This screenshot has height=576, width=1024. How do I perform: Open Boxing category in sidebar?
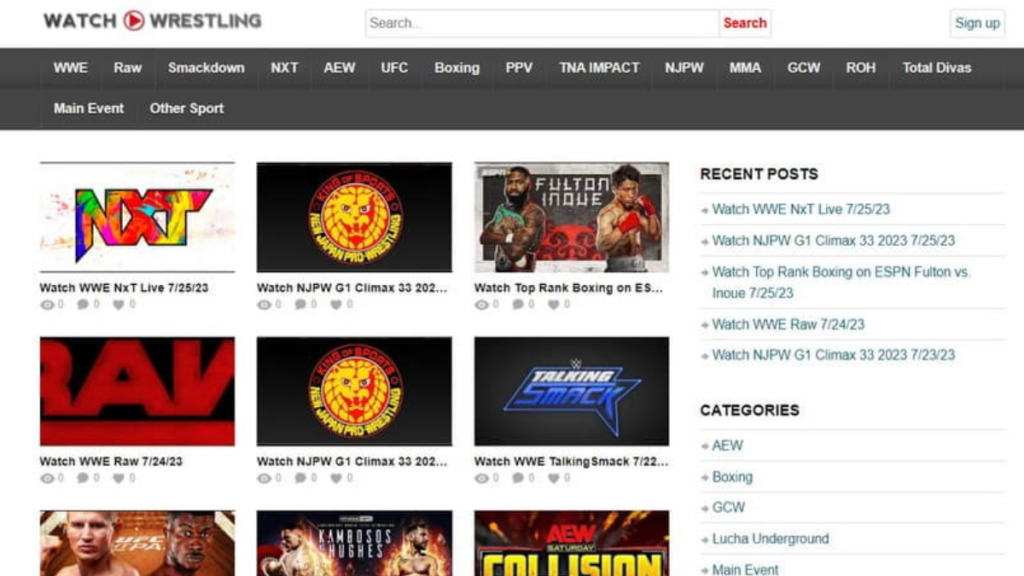[732, 477]
